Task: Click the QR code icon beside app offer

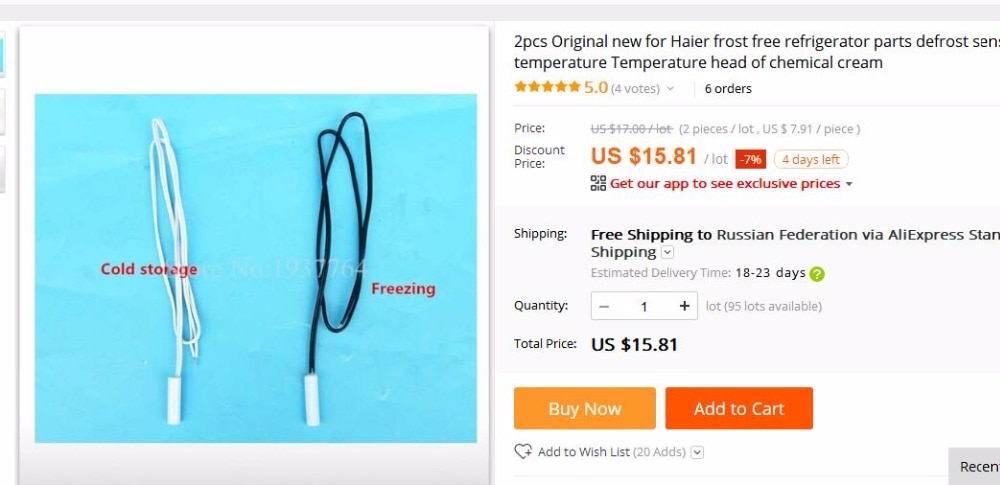Action: [x=598, y=183]
